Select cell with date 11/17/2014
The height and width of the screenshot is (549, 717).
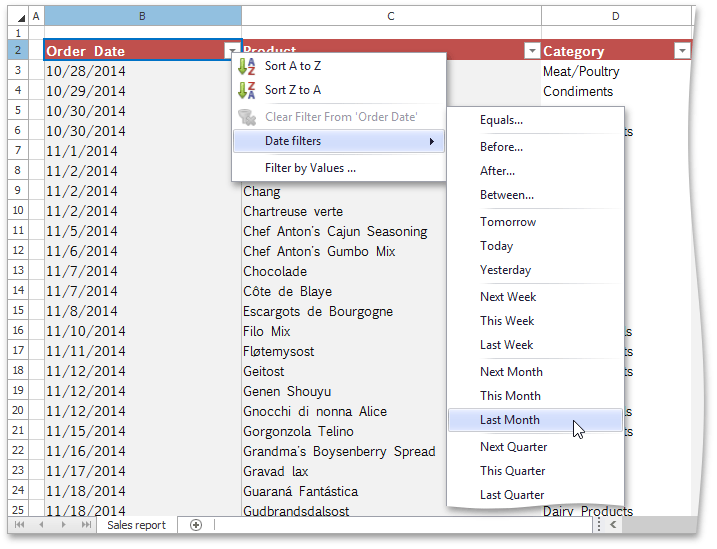point(143,471)
